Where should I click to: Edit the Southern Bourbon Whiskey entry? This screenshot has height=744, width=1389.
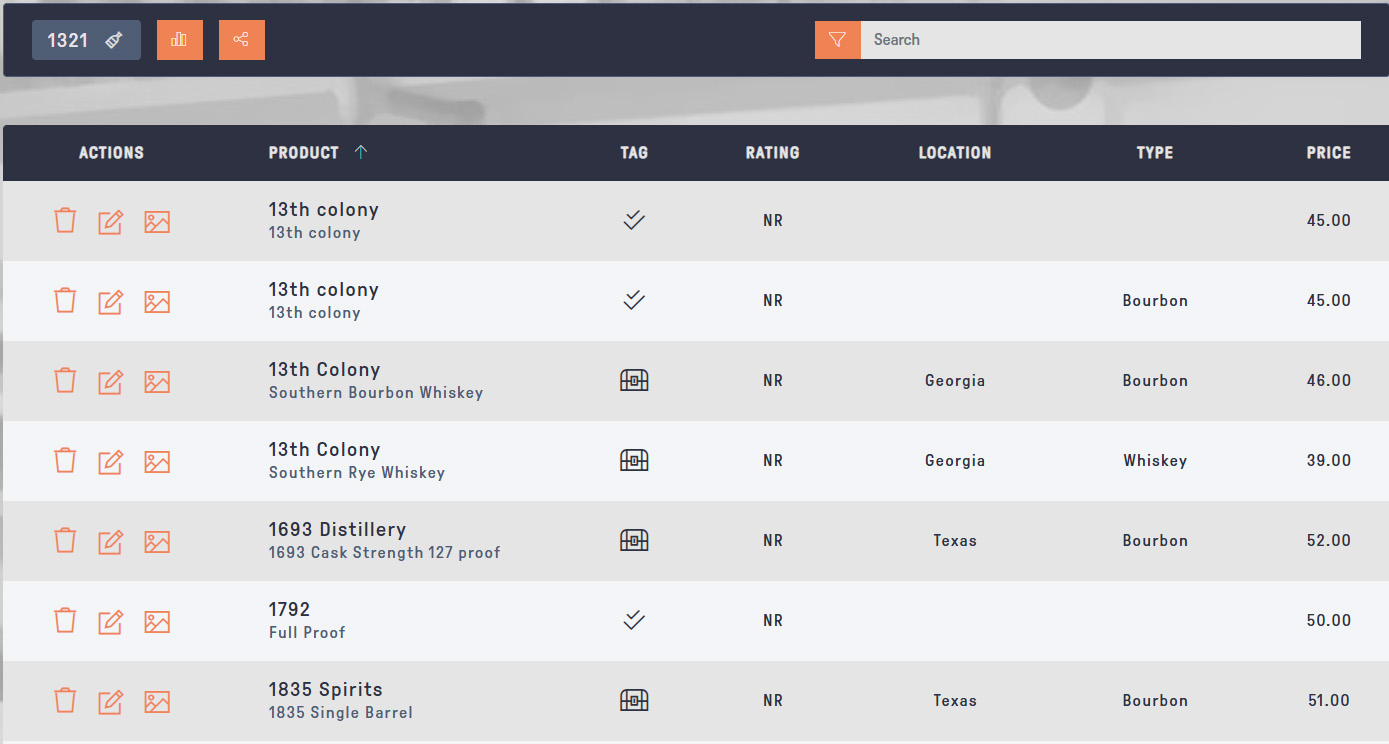coord(111,381)
